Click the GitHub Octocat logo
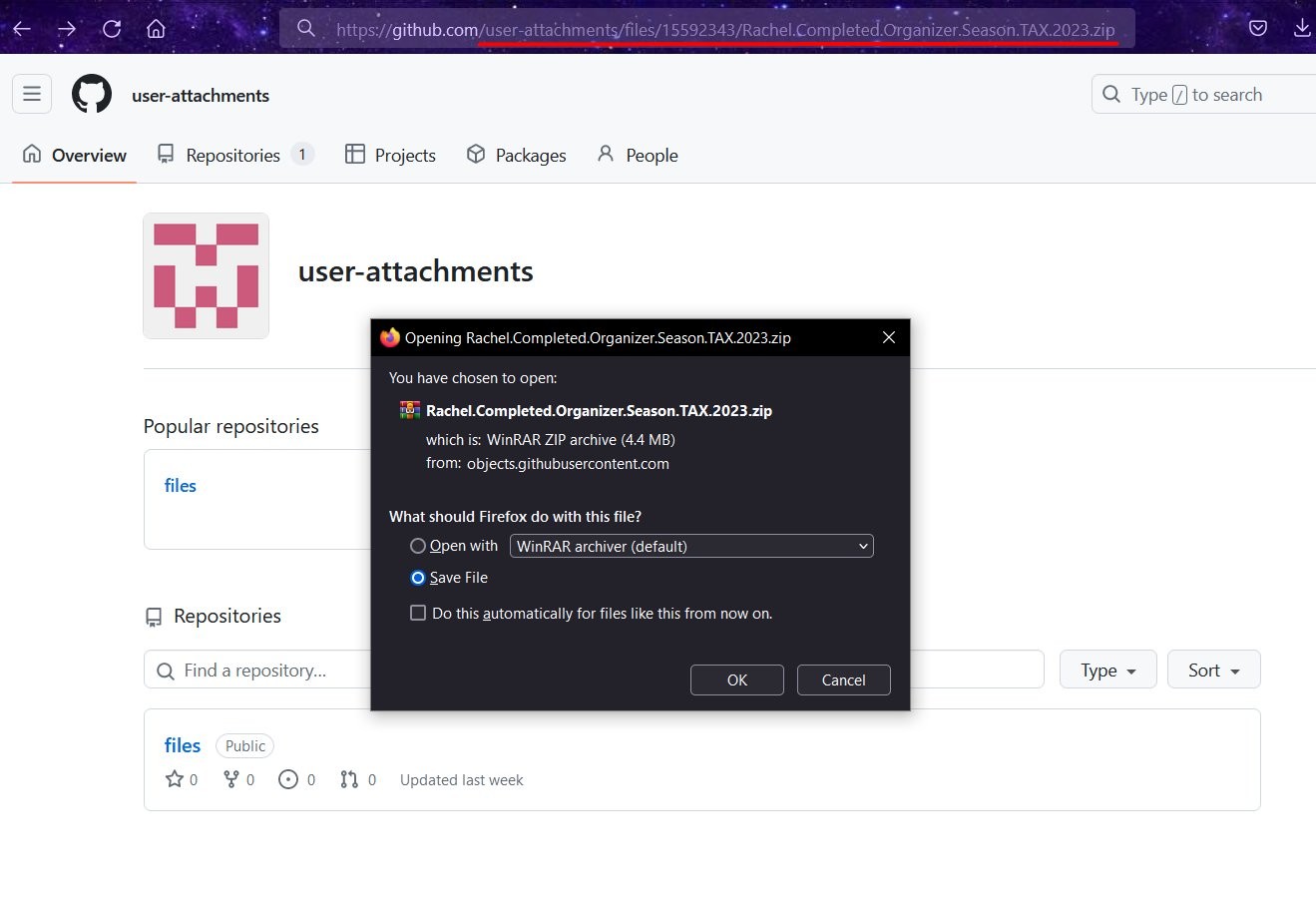 pos(92,95)
